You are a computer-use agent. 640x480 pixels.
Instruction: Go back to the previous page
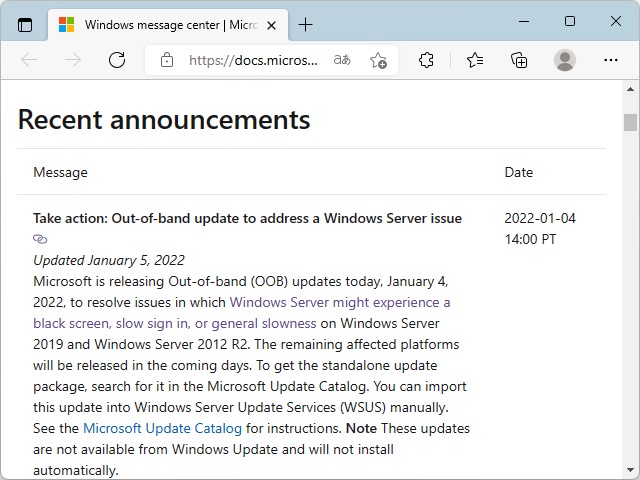point(29,60)
